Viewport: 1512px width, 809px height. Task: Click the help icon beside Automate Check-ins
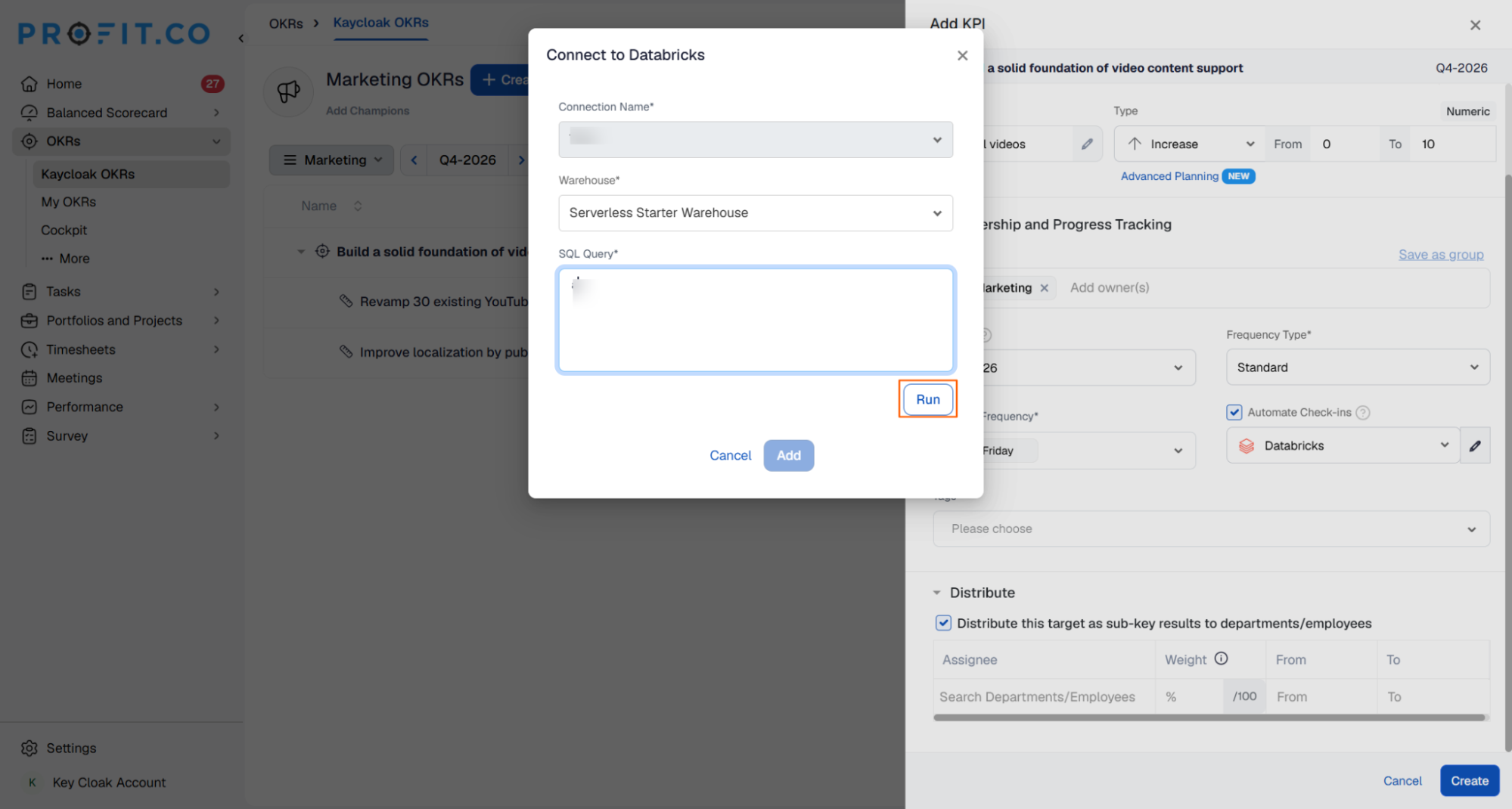[x=1363, y=413]
